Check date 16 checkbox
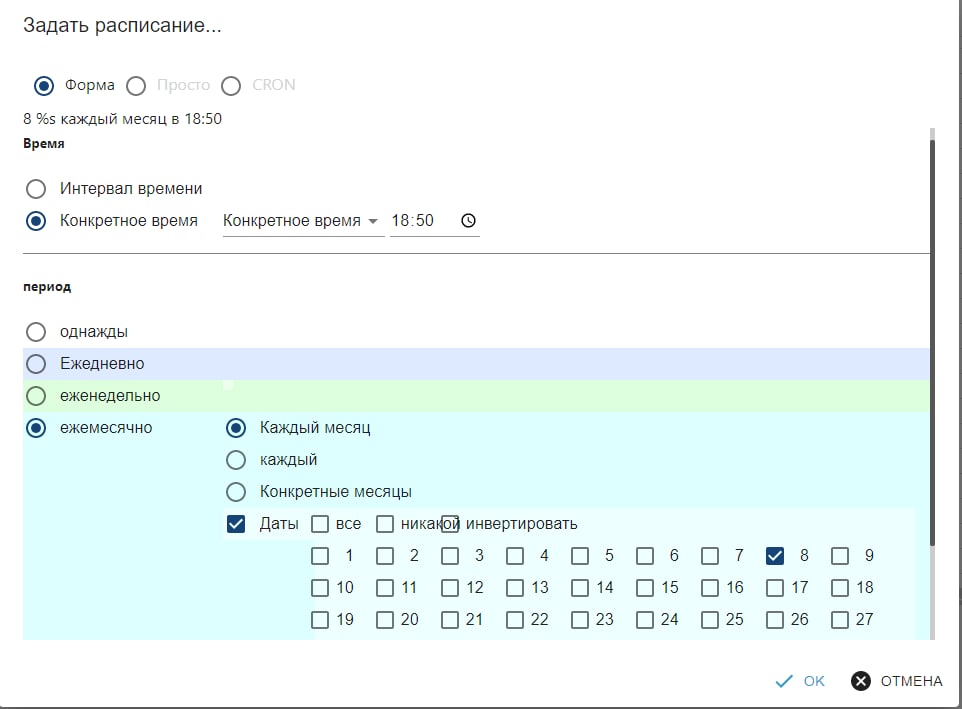The image size is (962, 709). (x=710, y=588)
